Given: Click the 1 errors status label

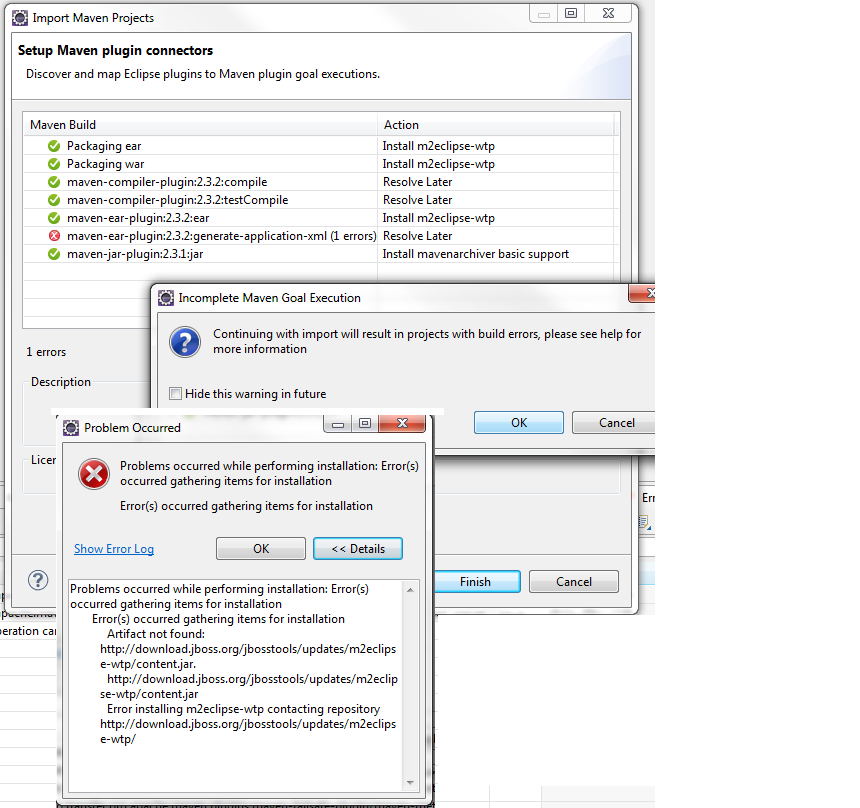Looking at the screenshot, I should coord(46,352).
